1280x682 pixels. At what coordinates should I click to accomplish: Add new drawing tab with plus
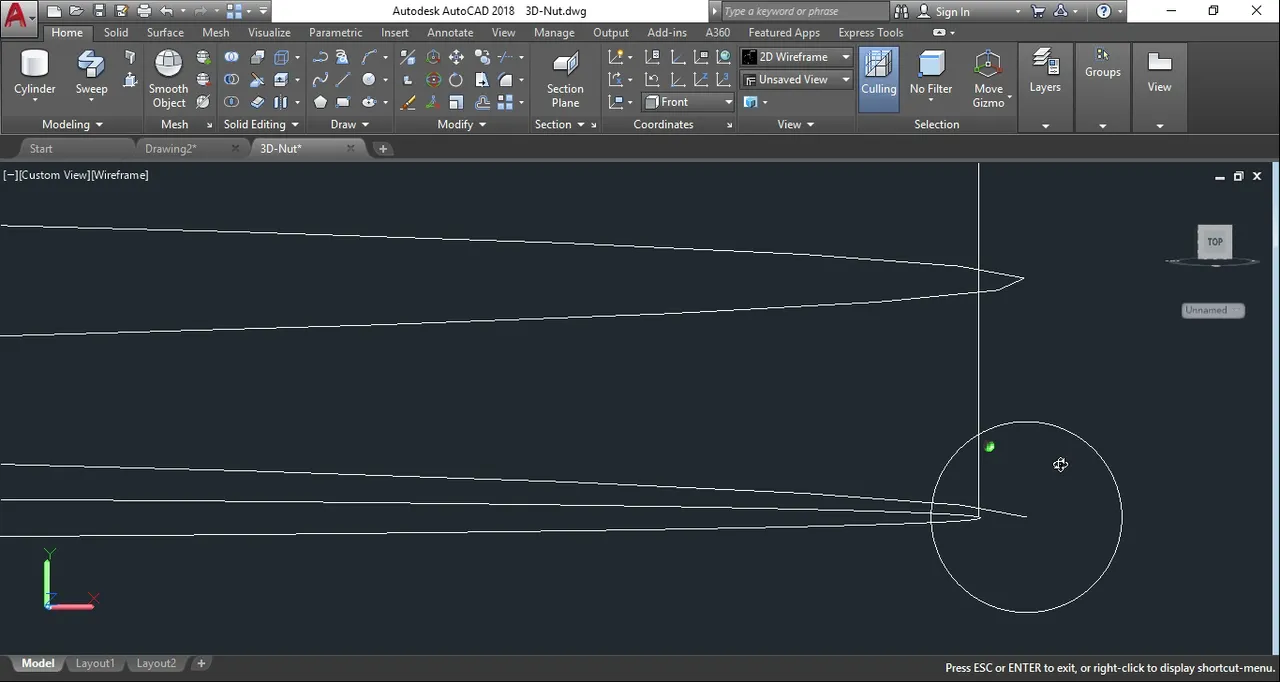pos(382,148)
